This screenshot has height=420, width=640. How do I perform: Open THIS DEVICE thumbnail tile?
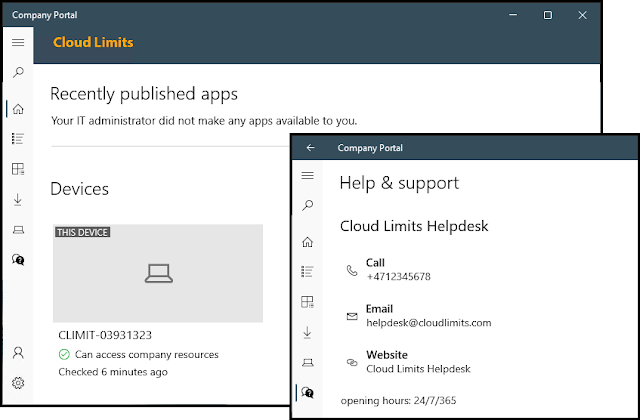[158, 273]
